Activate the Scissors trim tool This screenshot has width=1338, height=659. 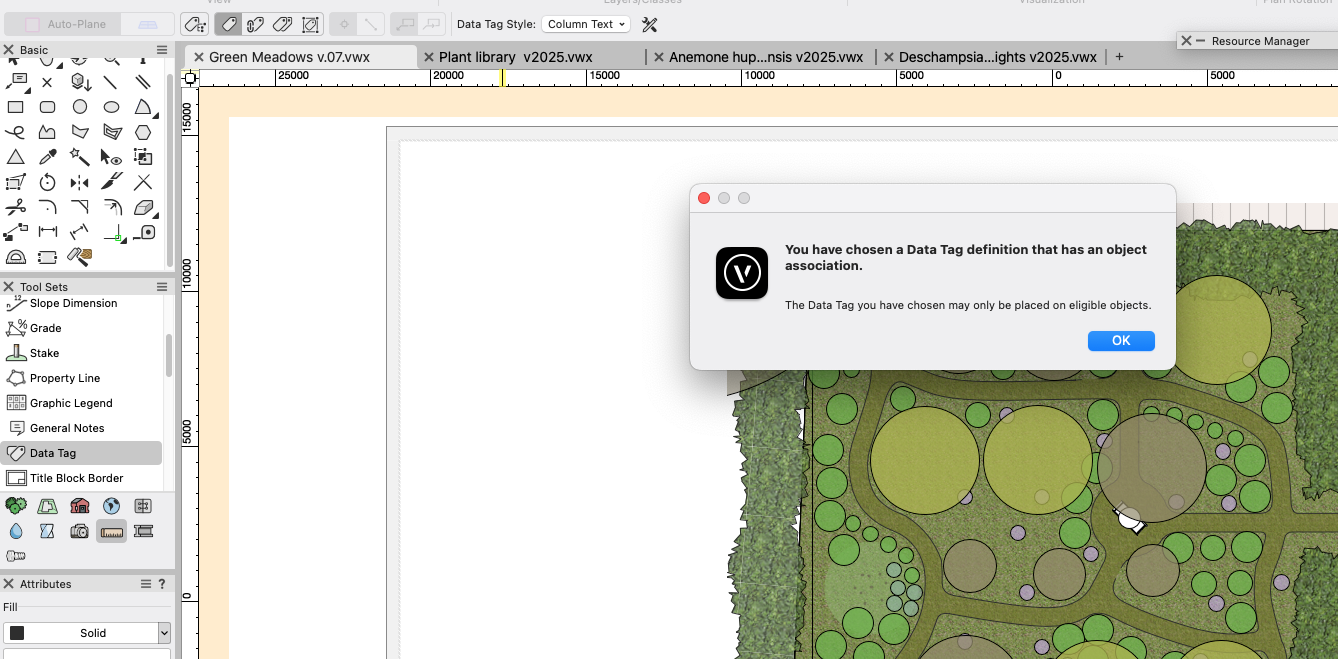[16, 207]
